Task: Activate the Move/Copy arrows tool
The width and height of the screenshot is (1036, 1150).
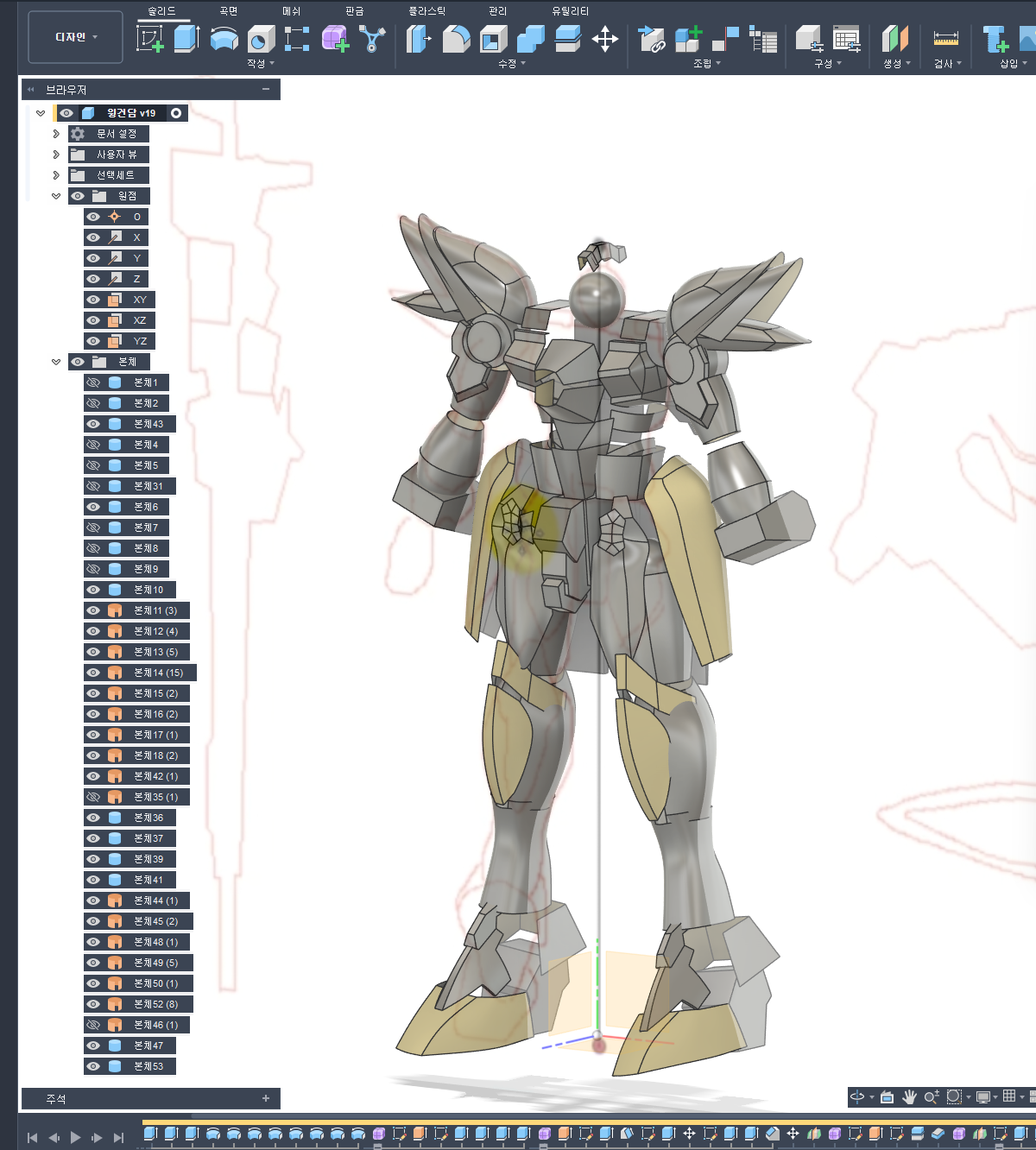Action: pyautogui.click(x=605, y=39)
